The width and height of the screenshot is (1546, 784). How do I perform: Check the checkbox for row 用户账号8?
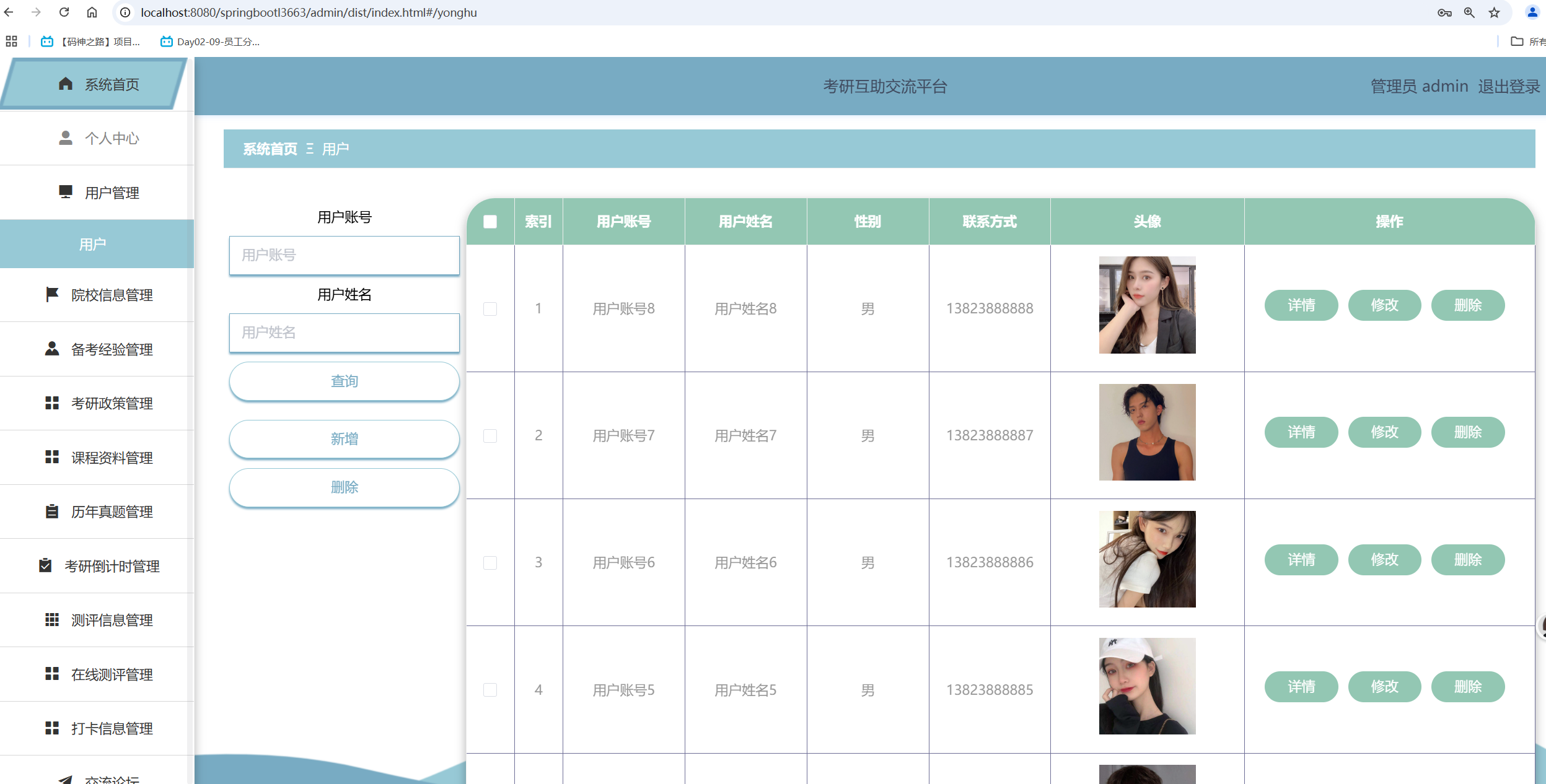click(x=490, y=308)
